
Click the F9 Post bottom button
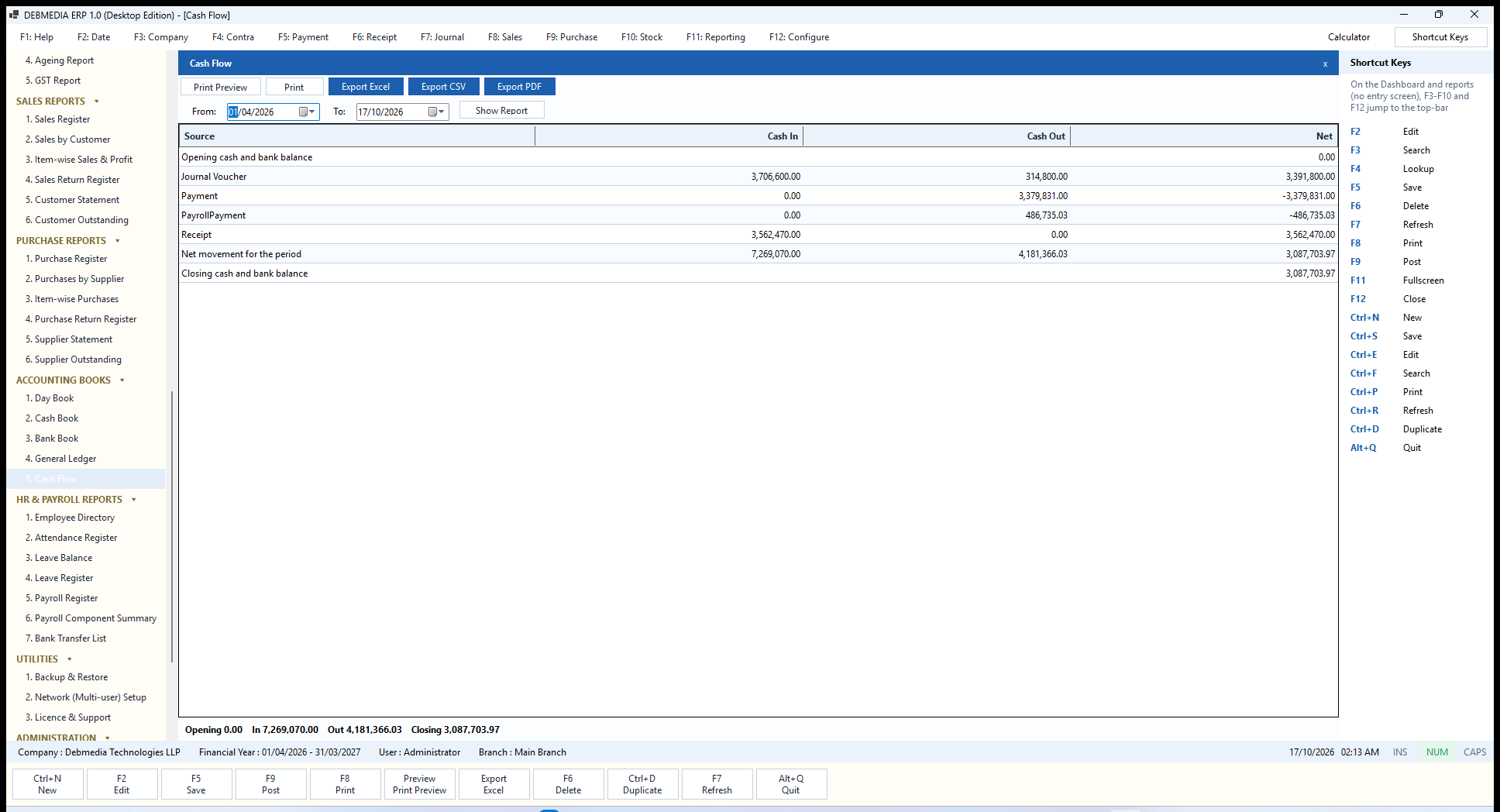[x=270, y=784]
